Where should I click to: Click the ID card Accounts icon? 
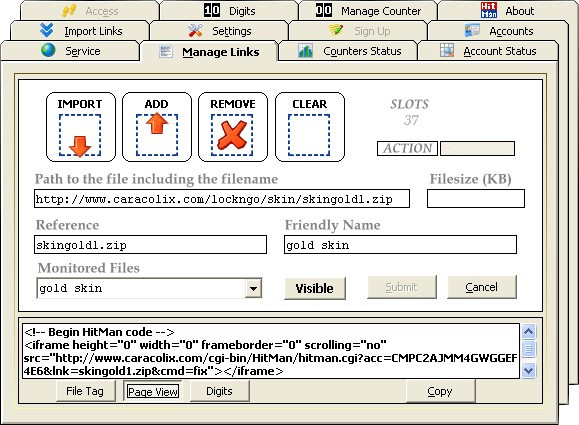pos(472,30)
